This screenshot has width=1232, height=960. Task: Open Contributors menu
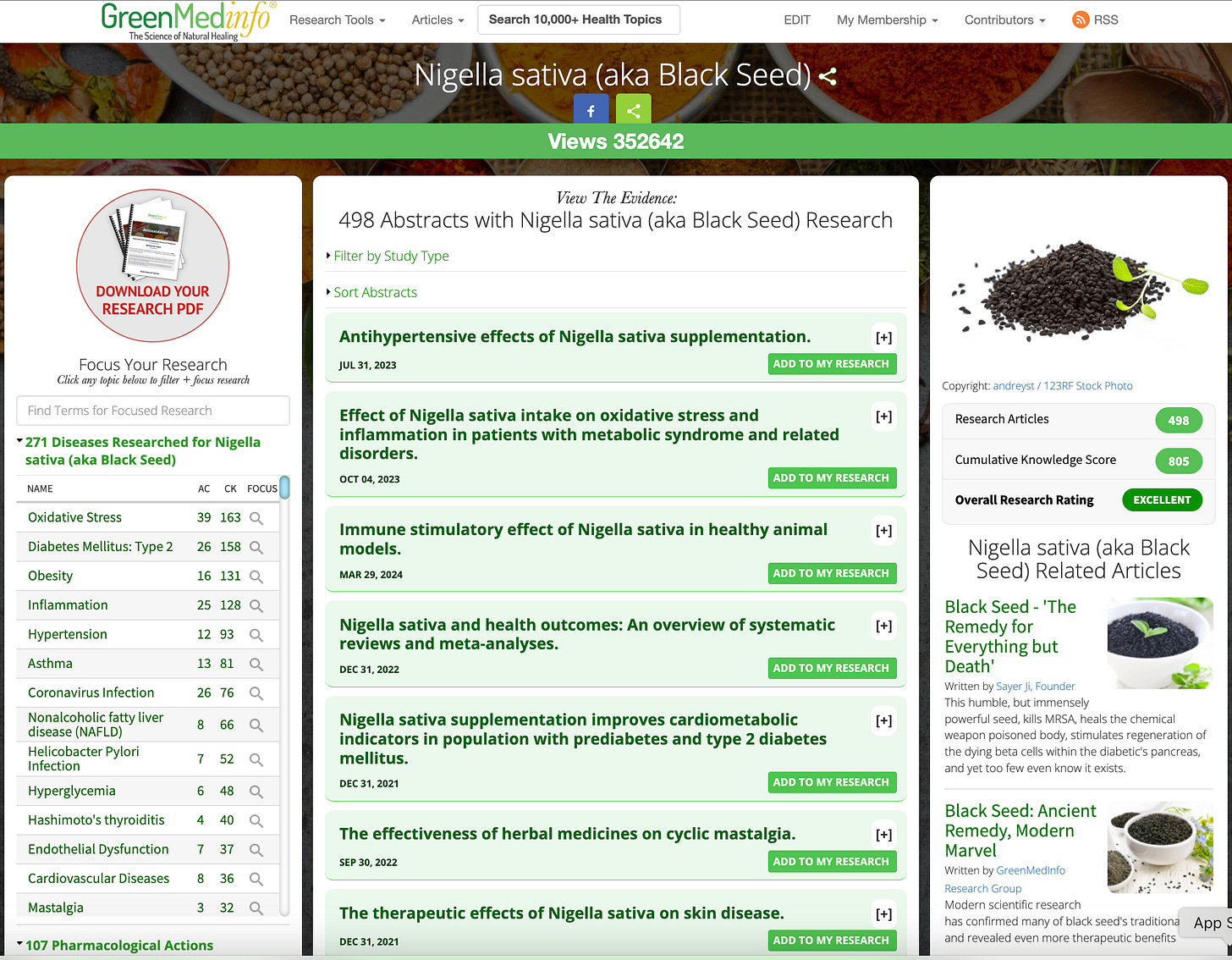point(1004,19)
